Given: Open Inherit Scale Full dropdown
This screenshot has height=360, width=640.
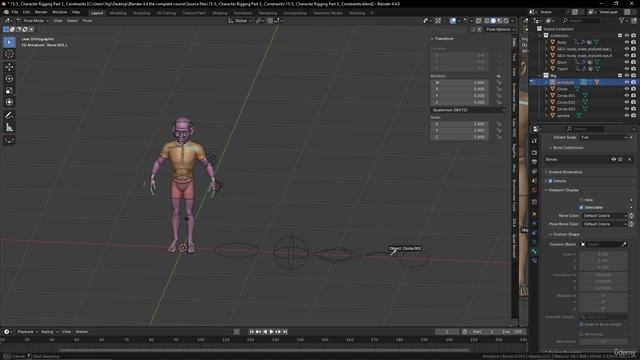Looking at the screenshot, I should (605, 138).
